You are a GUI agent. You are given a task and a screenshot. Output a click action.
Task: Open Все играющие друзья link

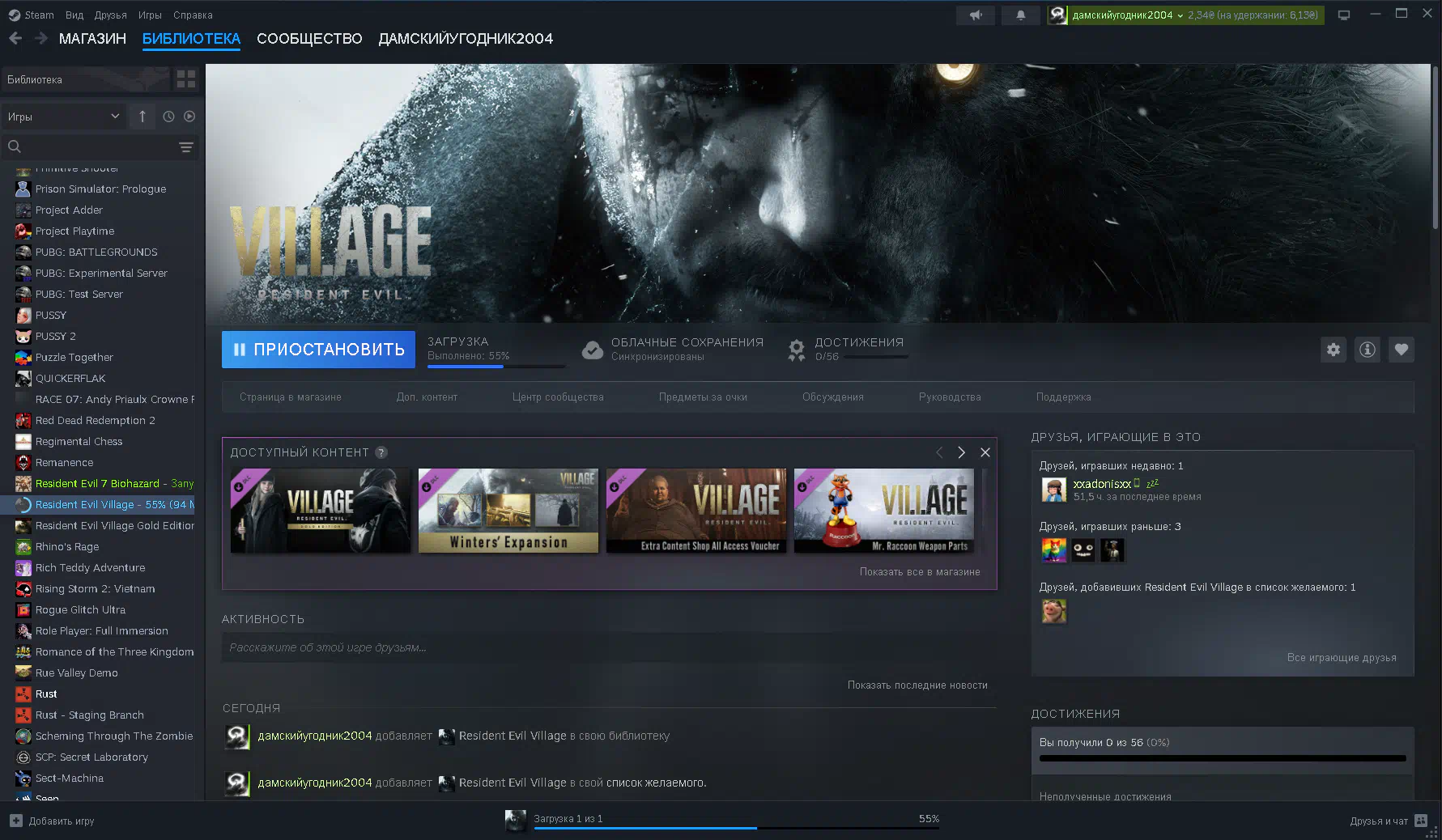pyautogui.click(x=1342, y=657)
